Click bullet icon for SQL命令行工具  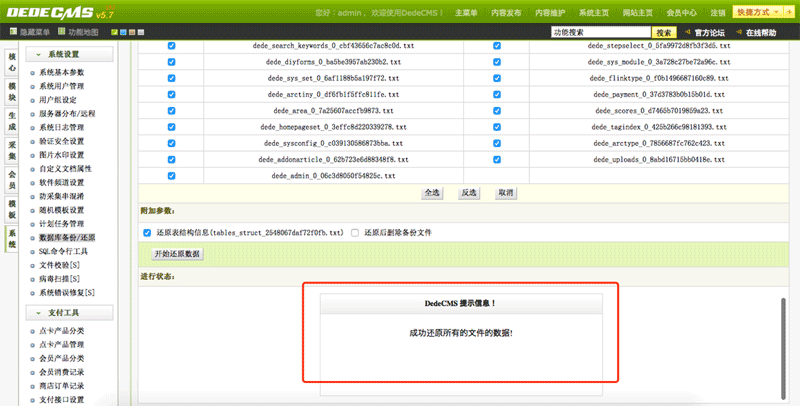coord(32,252)
